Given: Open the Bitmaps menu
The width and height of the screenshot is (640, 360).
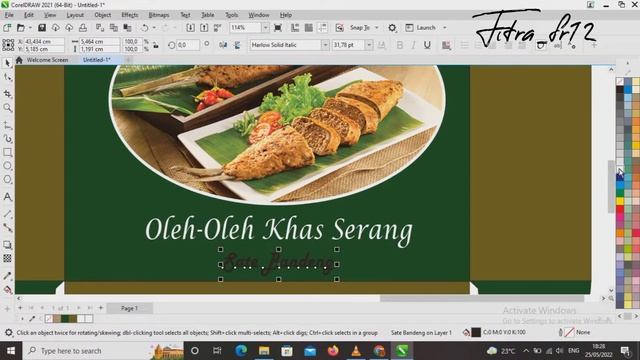Looking at the screenshot, I should click(159, 15).
